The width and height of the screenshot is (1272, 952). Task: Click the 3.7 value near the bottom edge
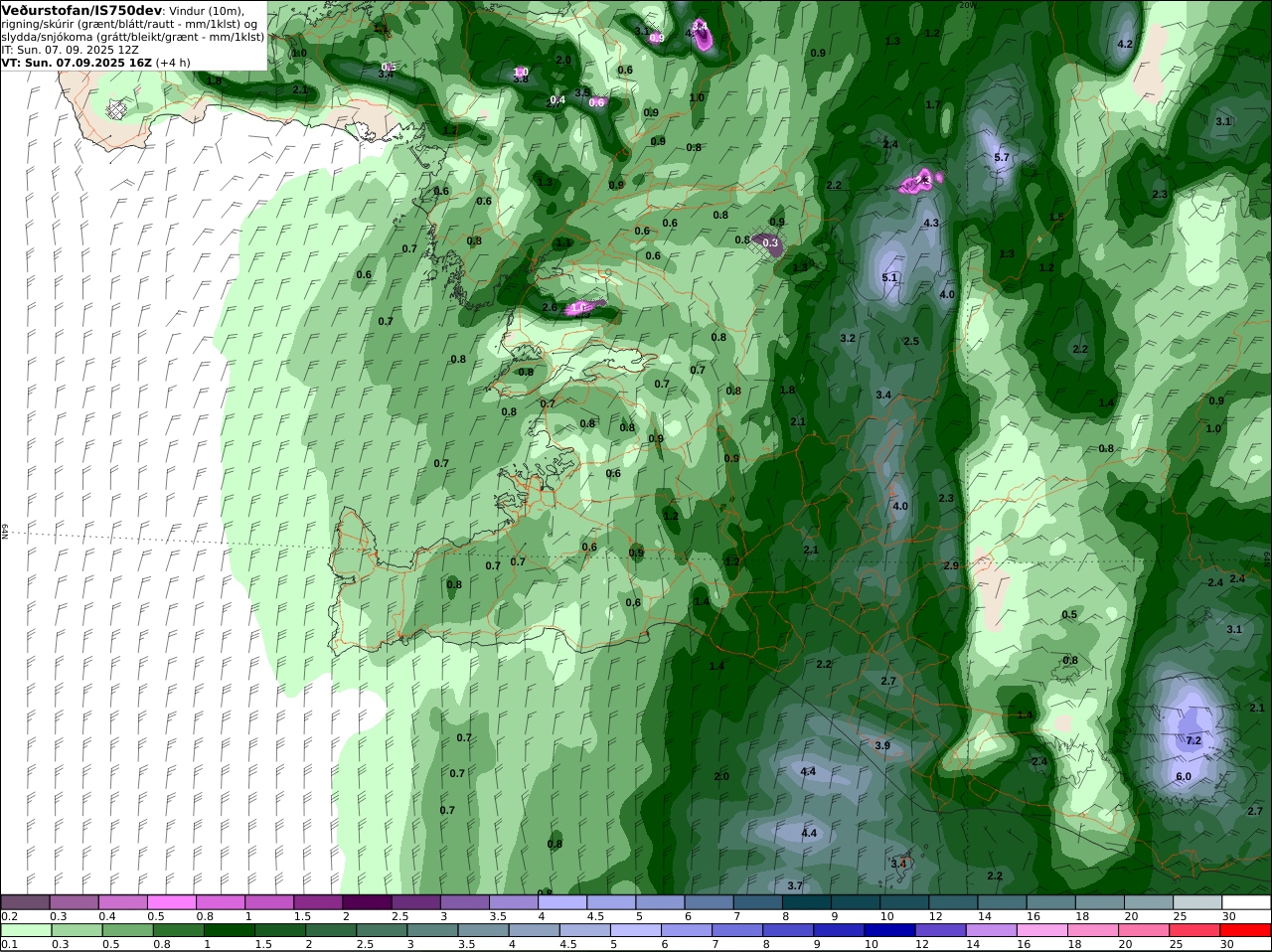tap(795, 885)
